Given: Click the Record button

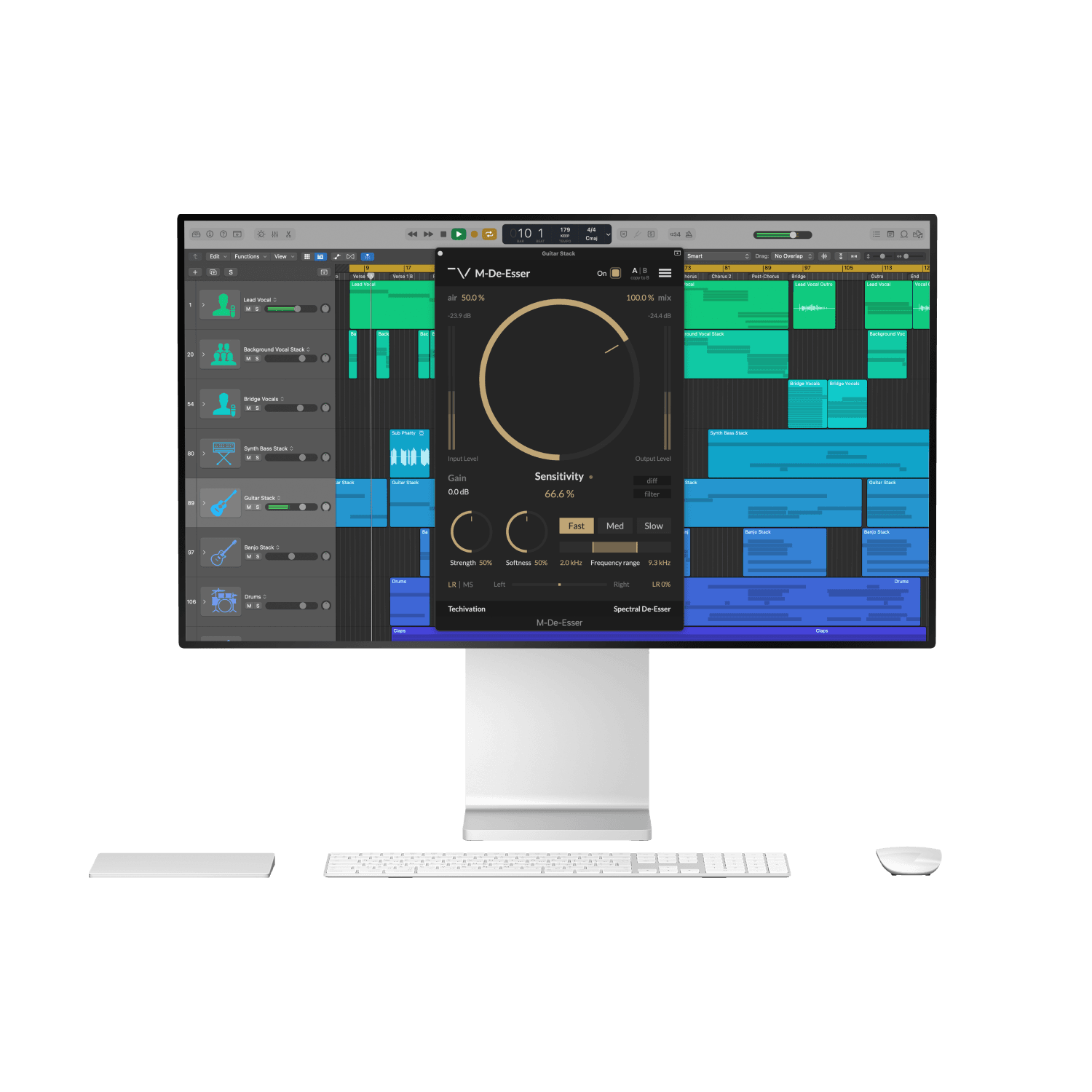Looking at the screenshot, I should point(474,234).
